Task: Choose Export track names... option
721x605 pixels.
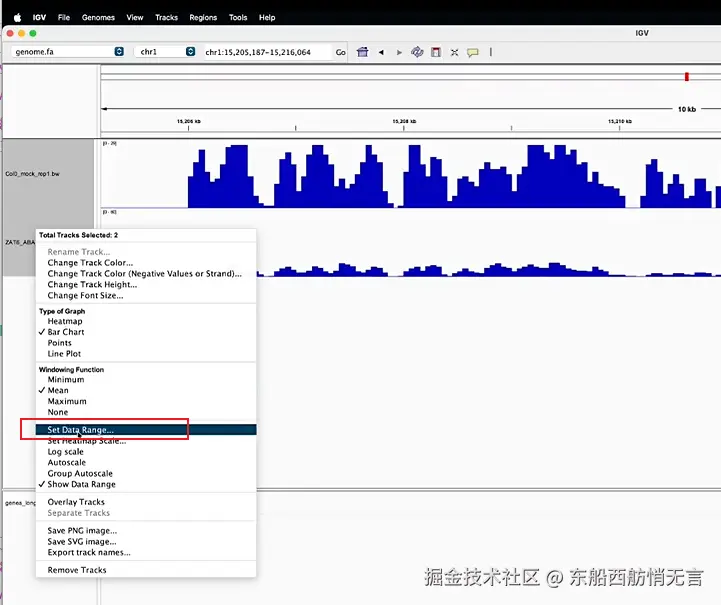Action: pos(146,553)
